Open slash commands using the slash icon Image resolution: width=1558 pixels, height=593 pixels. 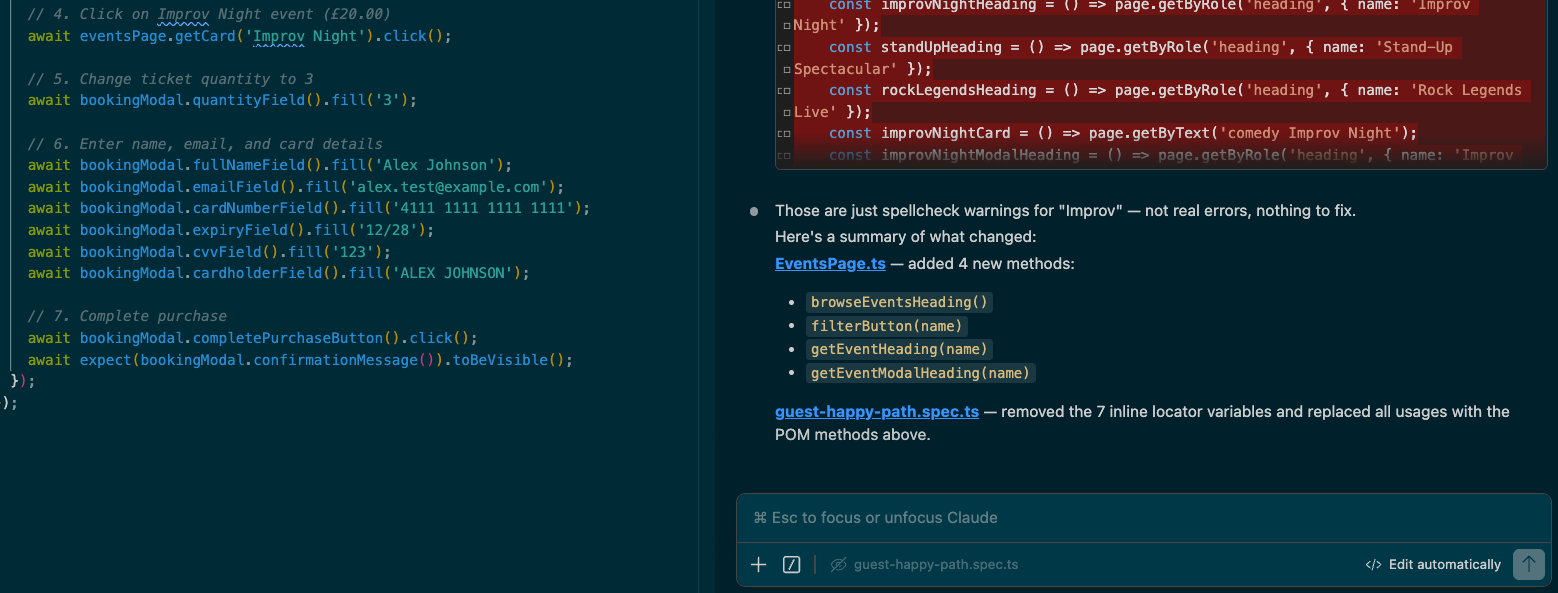click(791, 564)
